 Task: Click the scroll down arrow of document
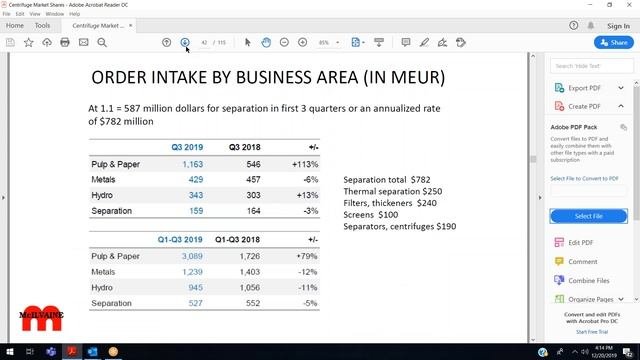pos(533,339)
